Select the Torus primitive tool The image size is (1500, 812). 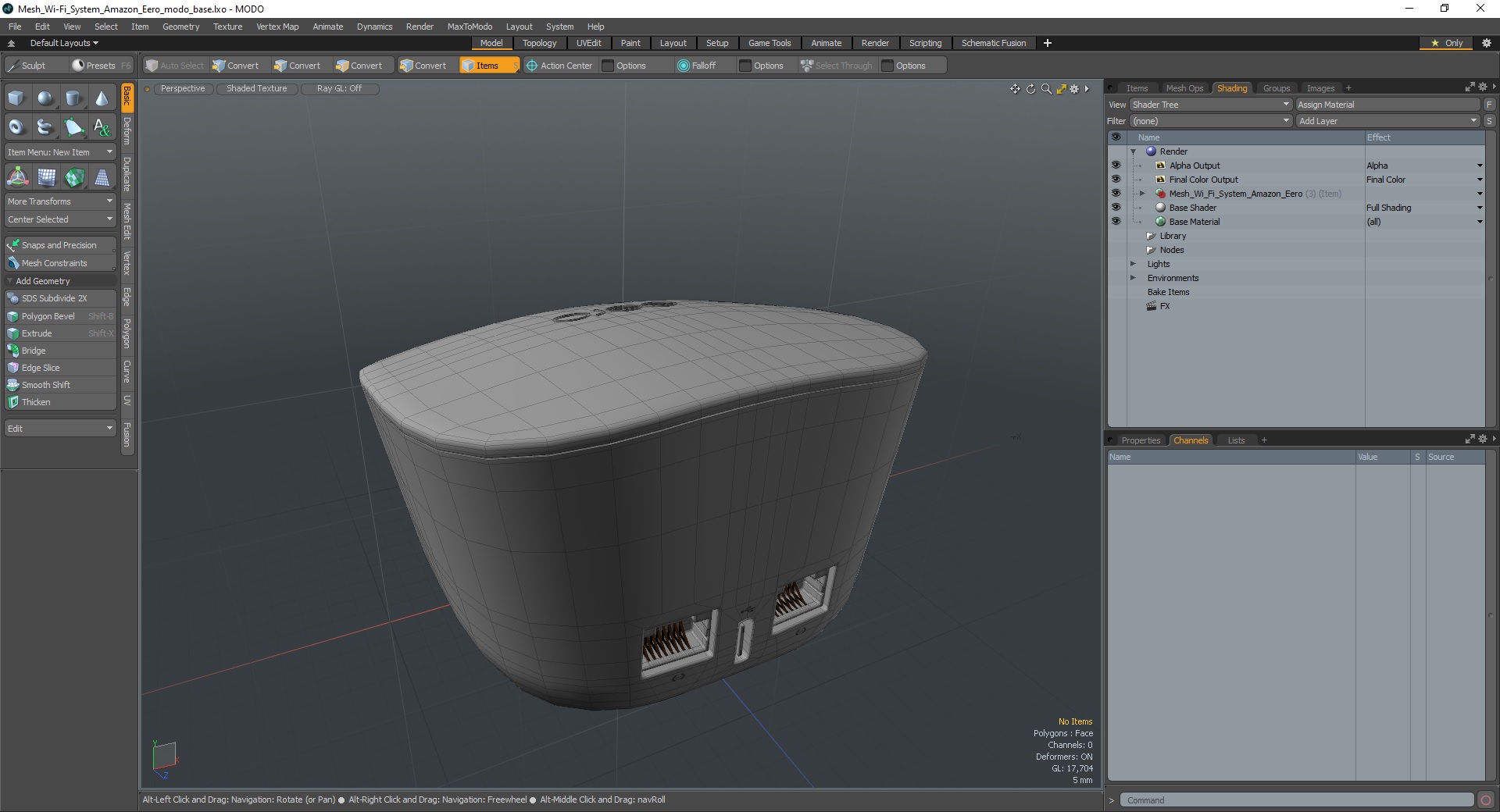(x=16, y=126)
